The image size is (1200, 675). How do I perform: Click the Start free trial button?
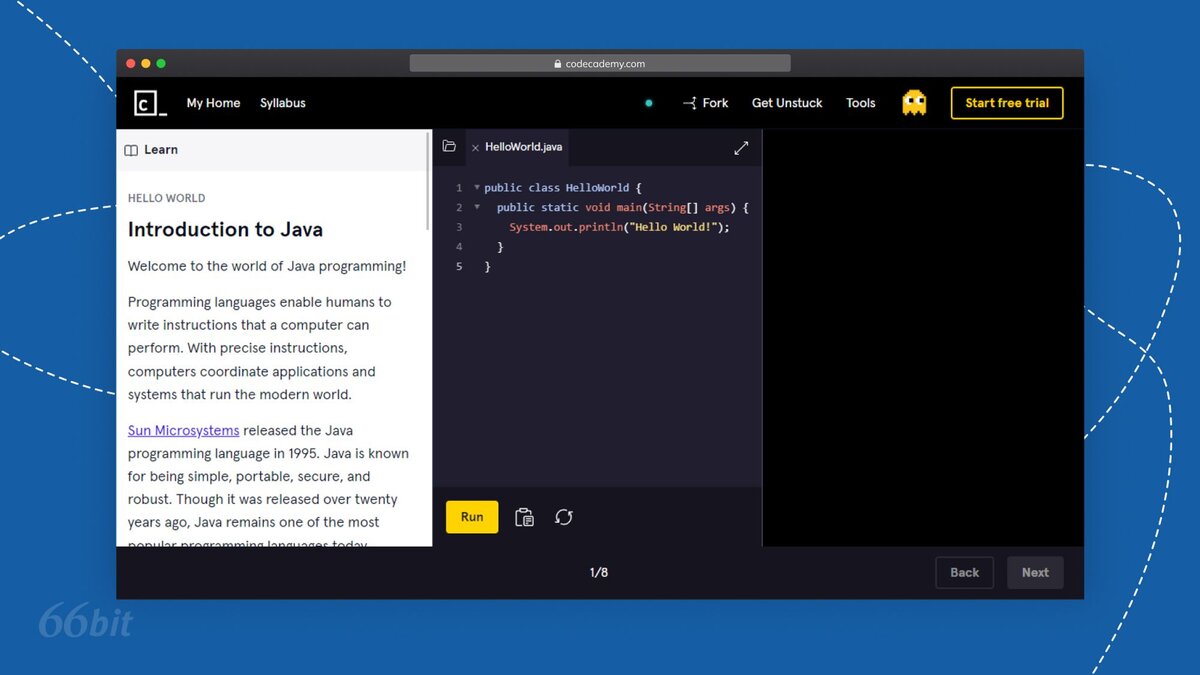(x=1007, y=103)
